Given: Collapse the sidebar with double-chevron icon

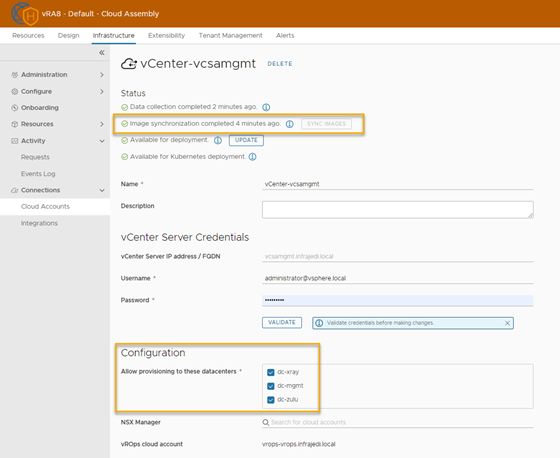Looking at the screenshot, I should (x=102, y=53).
